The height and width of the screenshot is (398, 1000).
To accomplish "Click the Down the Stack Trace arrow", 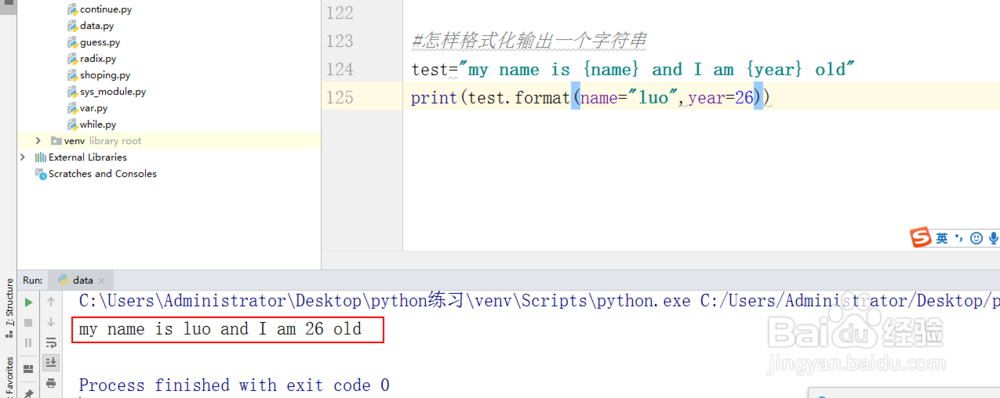I will pyautogui.click(x=51, y=323).
